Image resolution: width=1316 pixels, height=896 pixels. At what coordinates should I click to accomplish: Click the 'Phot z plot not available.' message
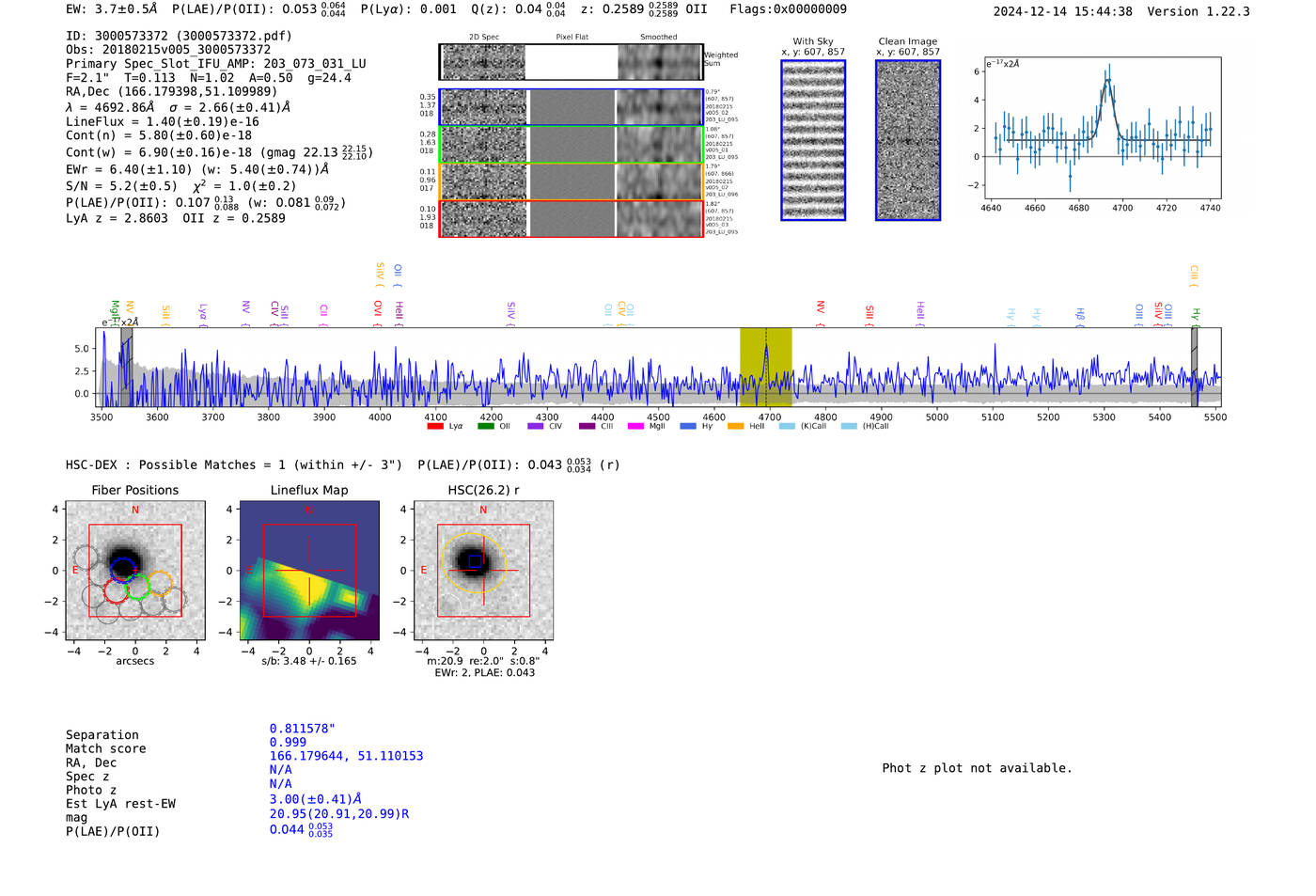pos(977,768)
